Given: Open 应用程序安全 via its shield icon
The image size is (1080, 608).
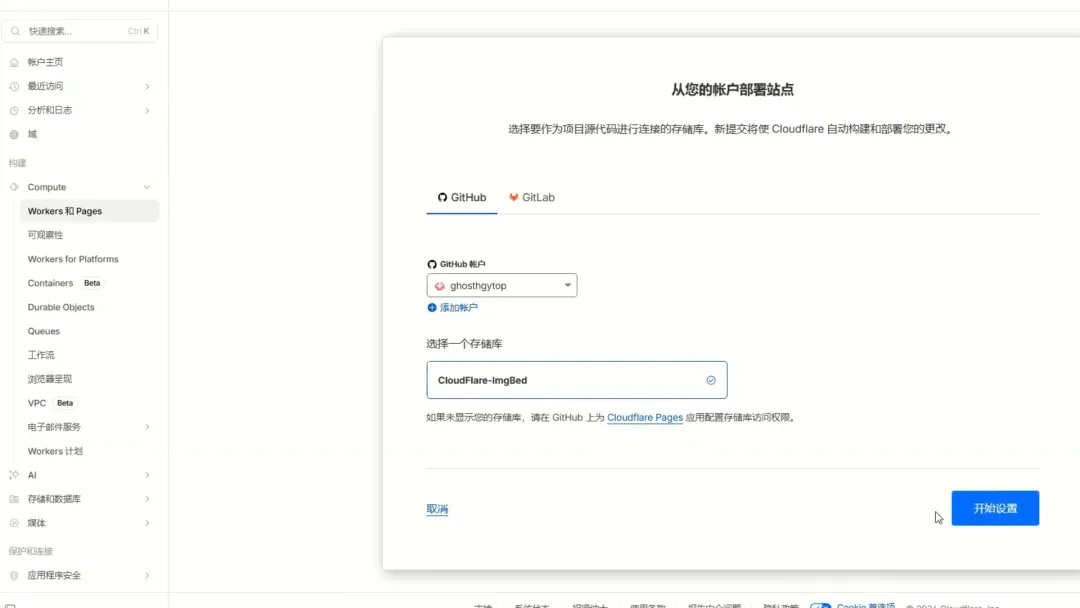Looking at the screenshot, I should pyautogui.click(x=14, y=575).
